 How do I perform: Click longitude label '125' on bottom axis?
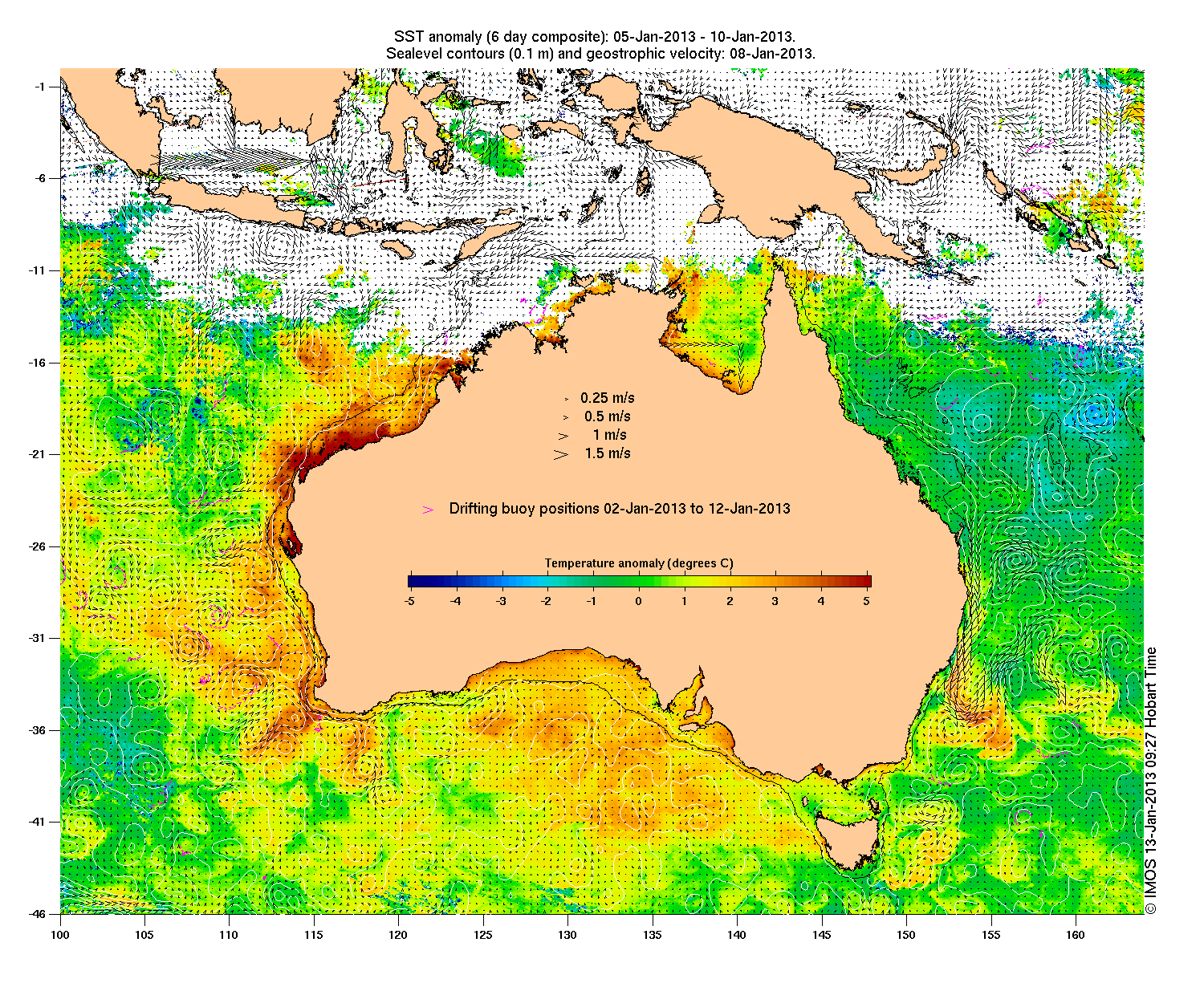pyautogui.click(x=483, y=935)
